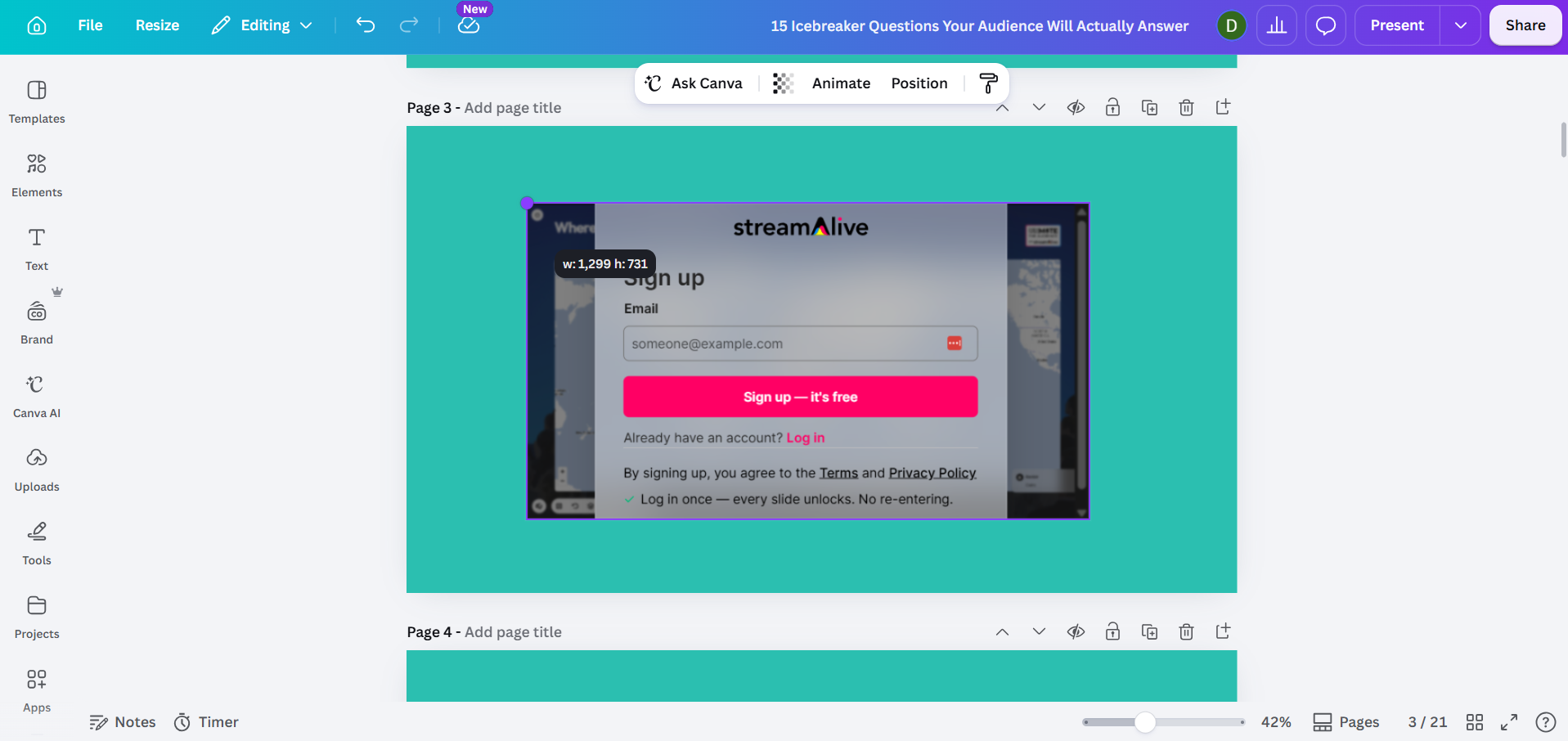
Task: Open the Apps panel
Action: [x=37, y=691]
